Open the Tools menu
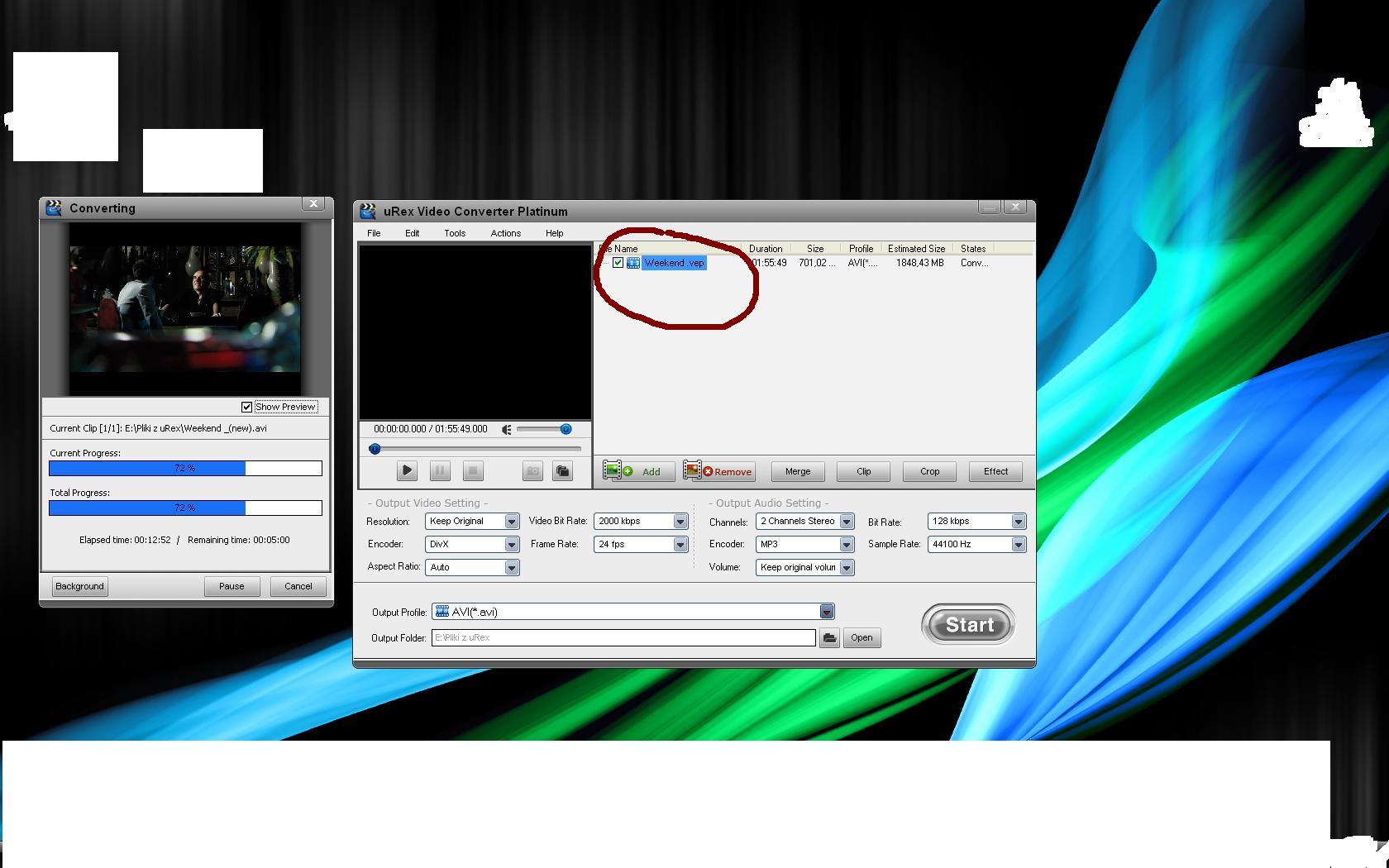This screenshot has height=868, width=1389. [x=455, y=233]
